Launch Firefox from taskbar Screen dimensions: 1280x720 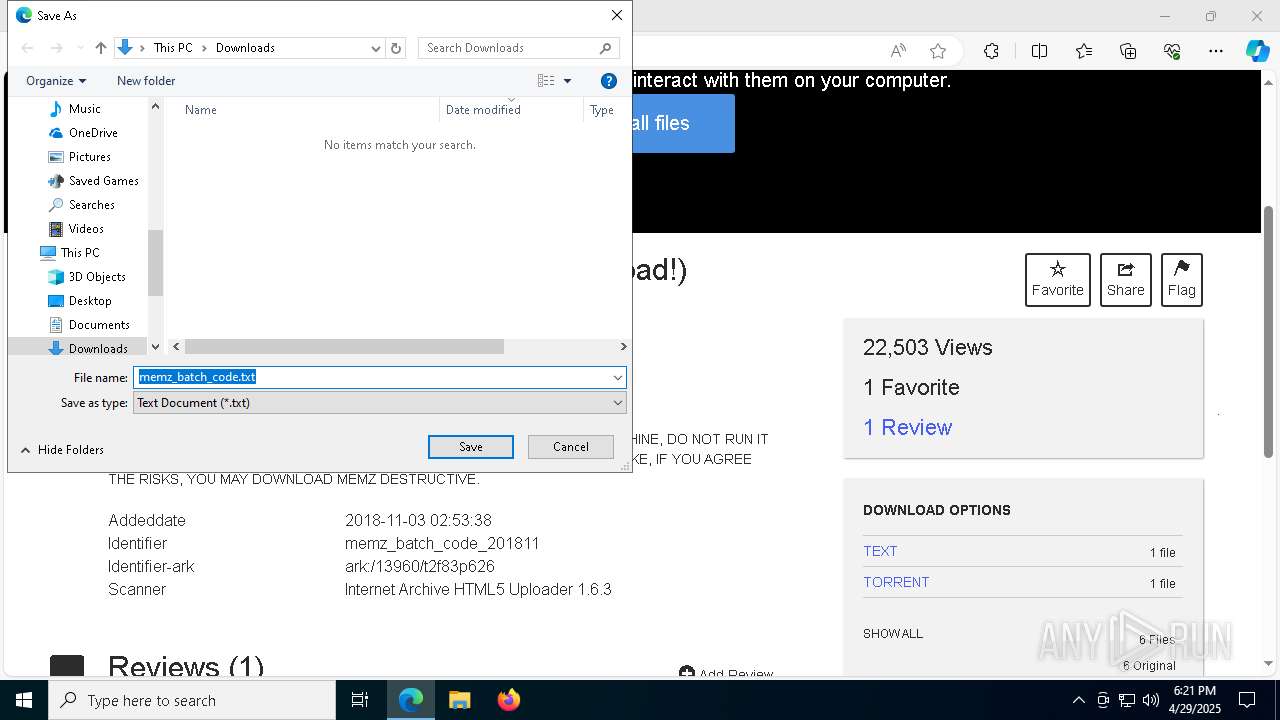(509, 700)
